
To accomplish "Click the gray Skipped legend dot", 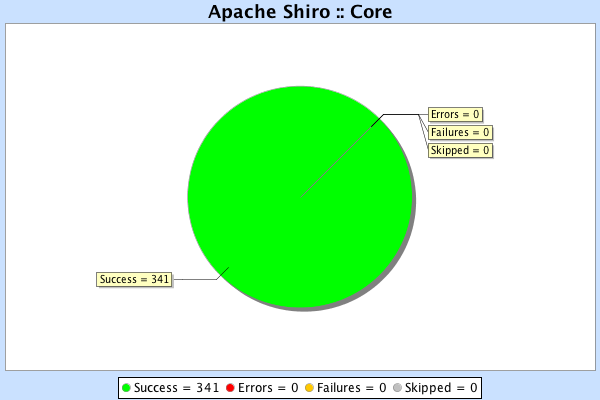I will tap(397, 388).
